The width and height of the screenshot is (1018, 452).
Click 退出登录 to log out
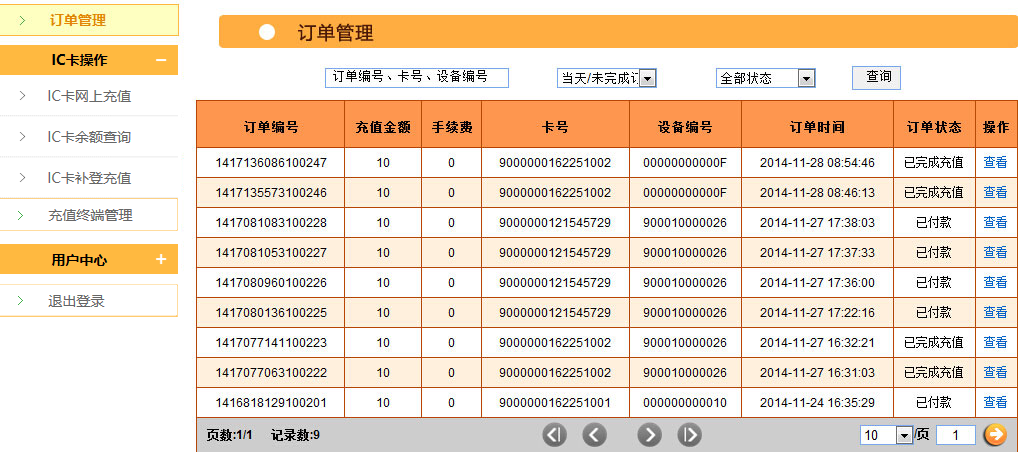pyautogui.click(x=76, y=301)
